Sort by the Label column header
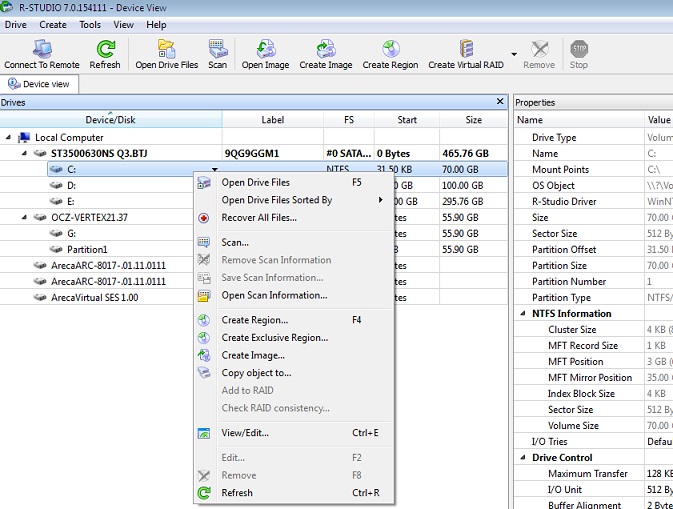The height and width of the screenshot is (509, 673). point(272,120)
